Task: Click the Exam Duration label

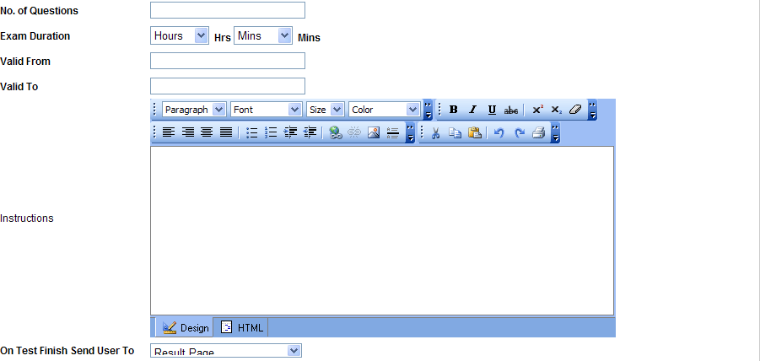Action: point(35,36)
